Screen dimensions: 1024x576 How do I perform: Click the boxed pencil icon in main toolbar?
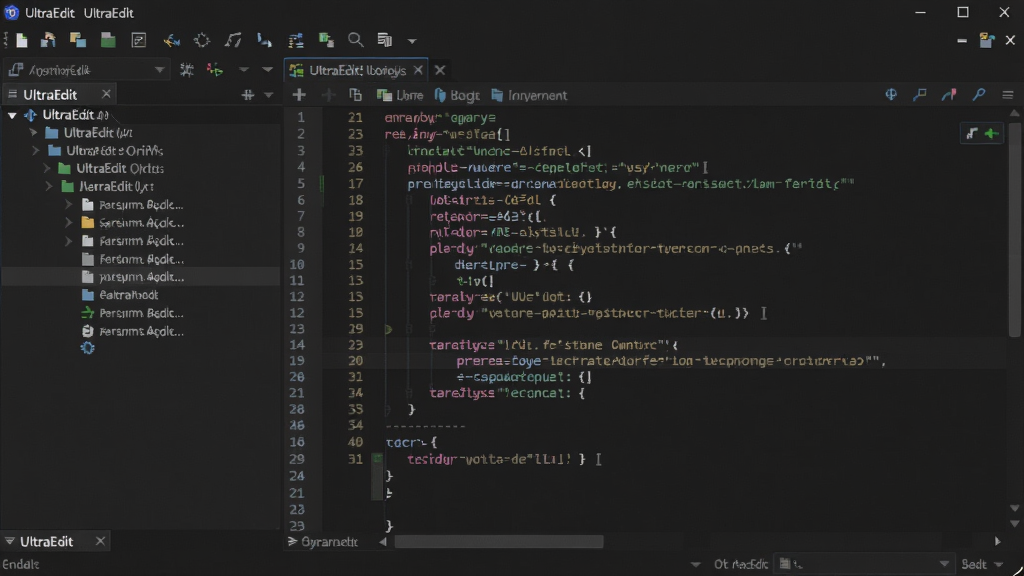138,40
